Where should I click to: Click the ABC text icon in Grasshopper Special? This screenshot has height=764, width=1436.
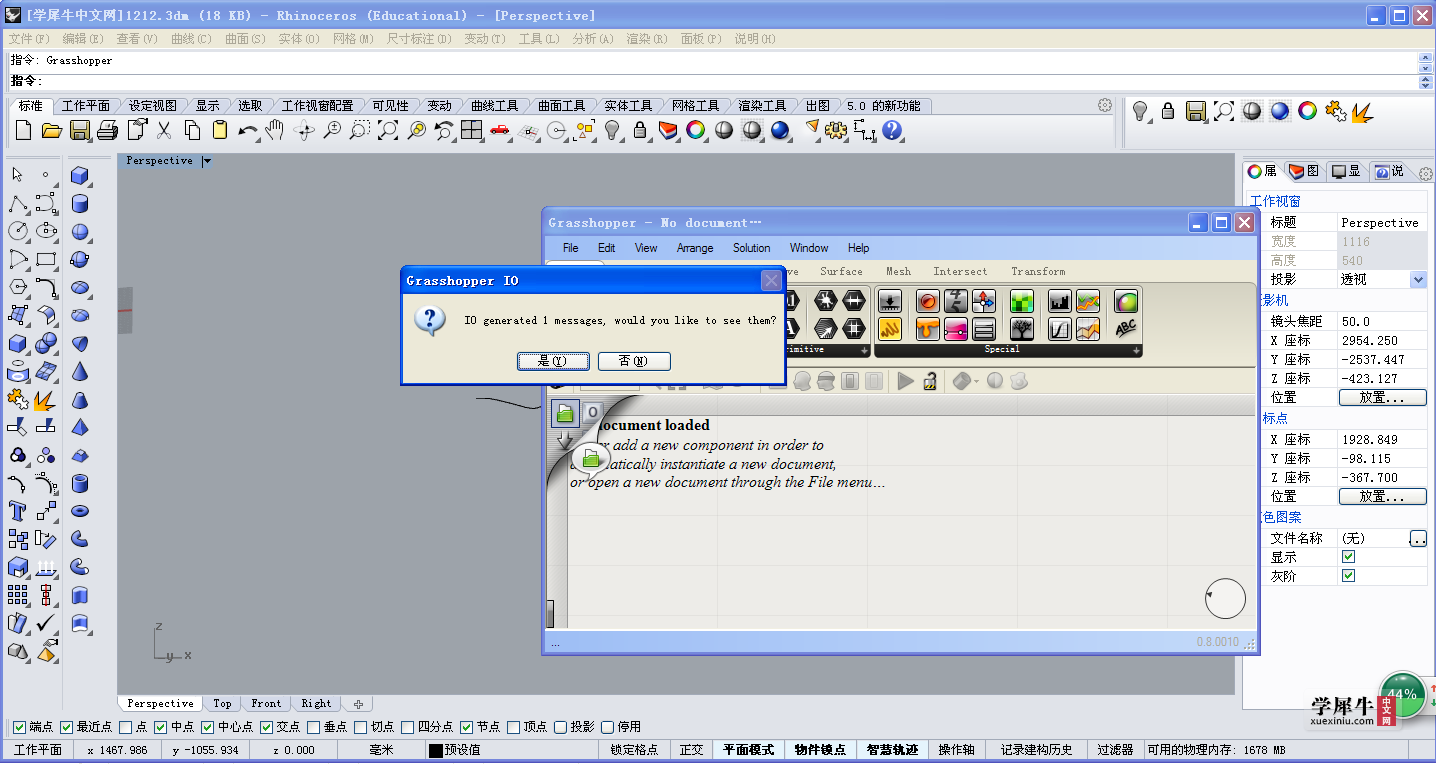pyautogui.click(x=1126, y=328)
